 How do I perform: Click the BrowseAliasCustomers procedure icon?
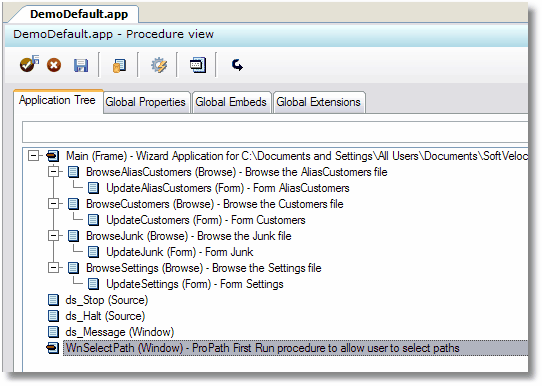tap(73, 172)
